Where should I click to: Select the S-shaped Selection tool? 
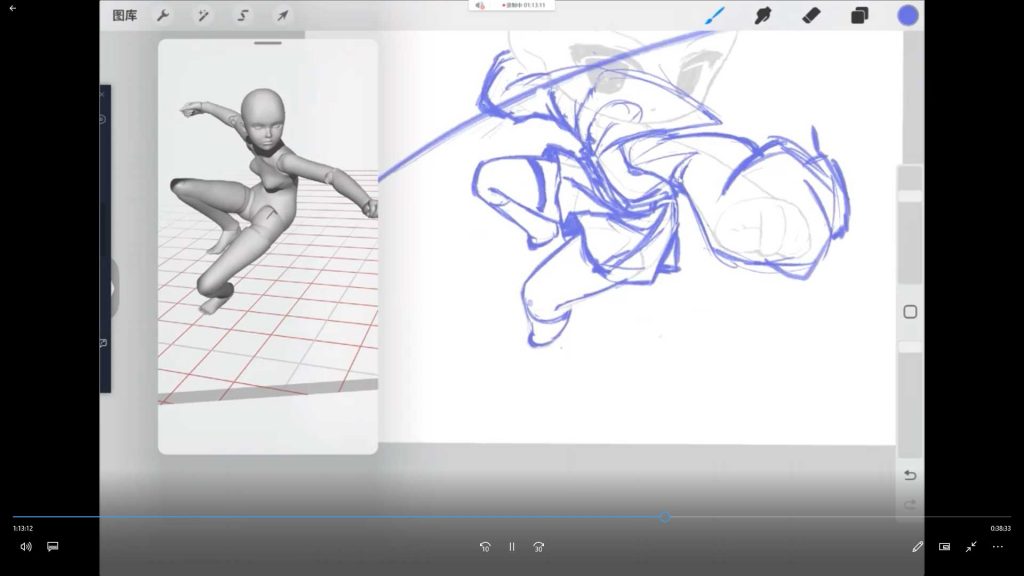point(243,15)
